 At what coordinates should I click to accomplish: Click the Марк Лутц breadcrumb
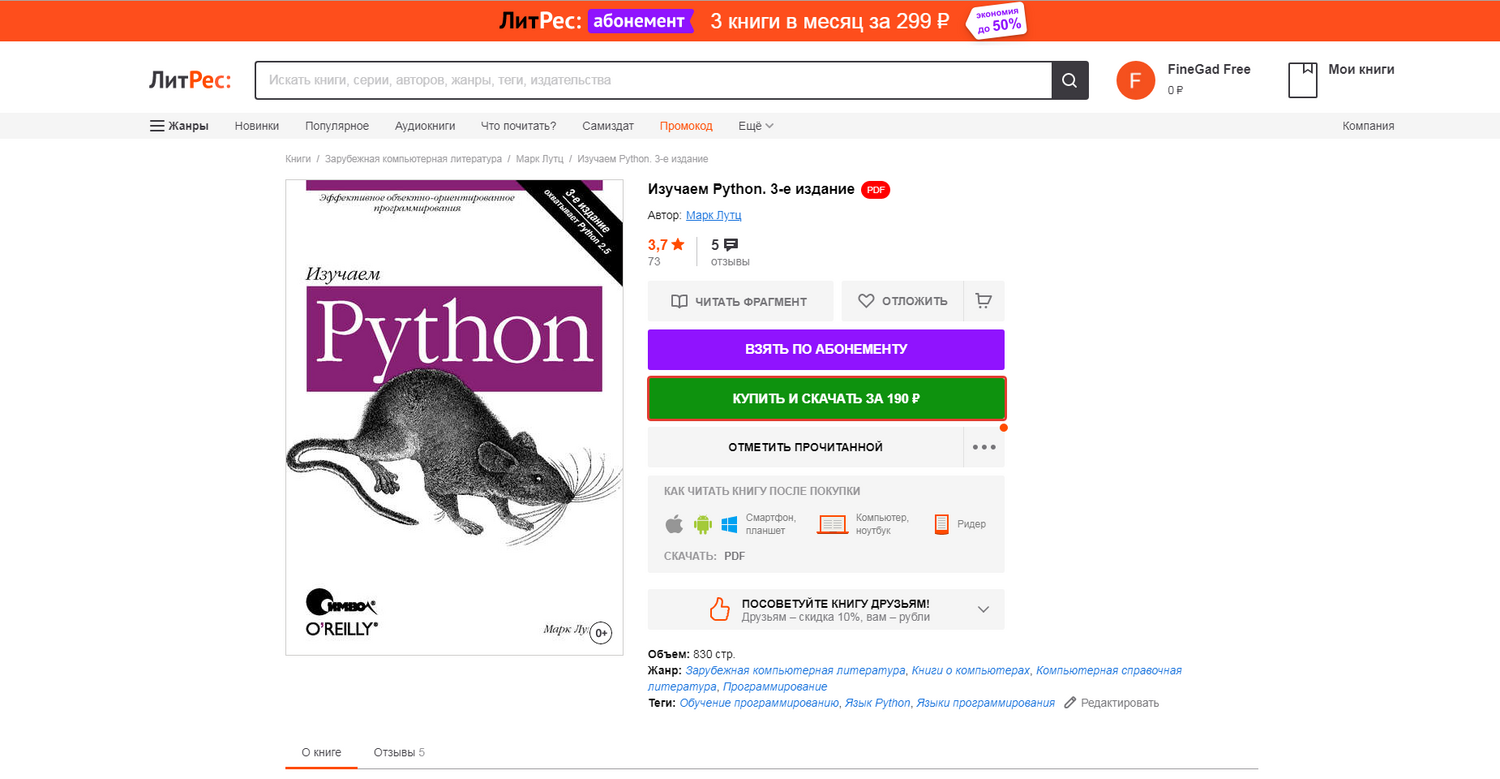click(540, 159)
